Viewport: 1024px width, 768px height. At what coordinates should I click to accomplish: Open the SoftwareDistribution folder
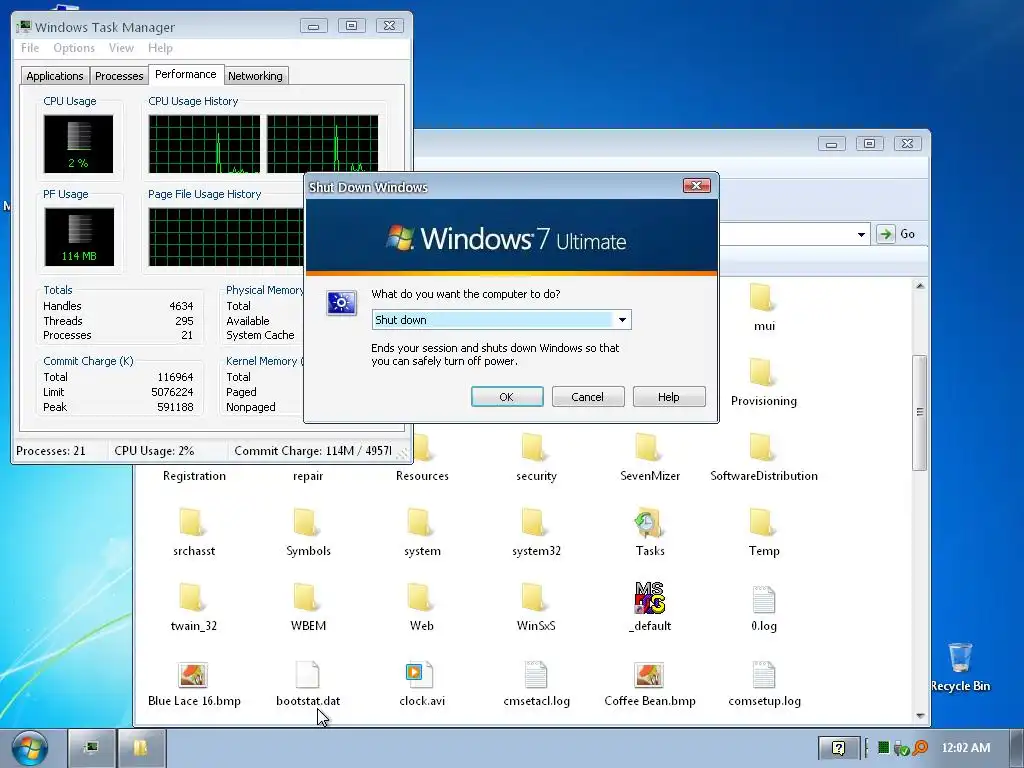pos(763,460)
